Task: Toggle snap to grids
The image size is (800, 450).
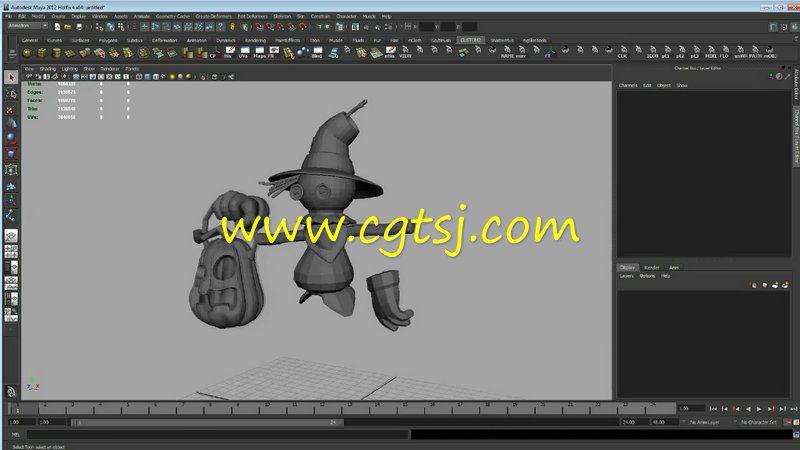Action: click(x=259, y=27)
